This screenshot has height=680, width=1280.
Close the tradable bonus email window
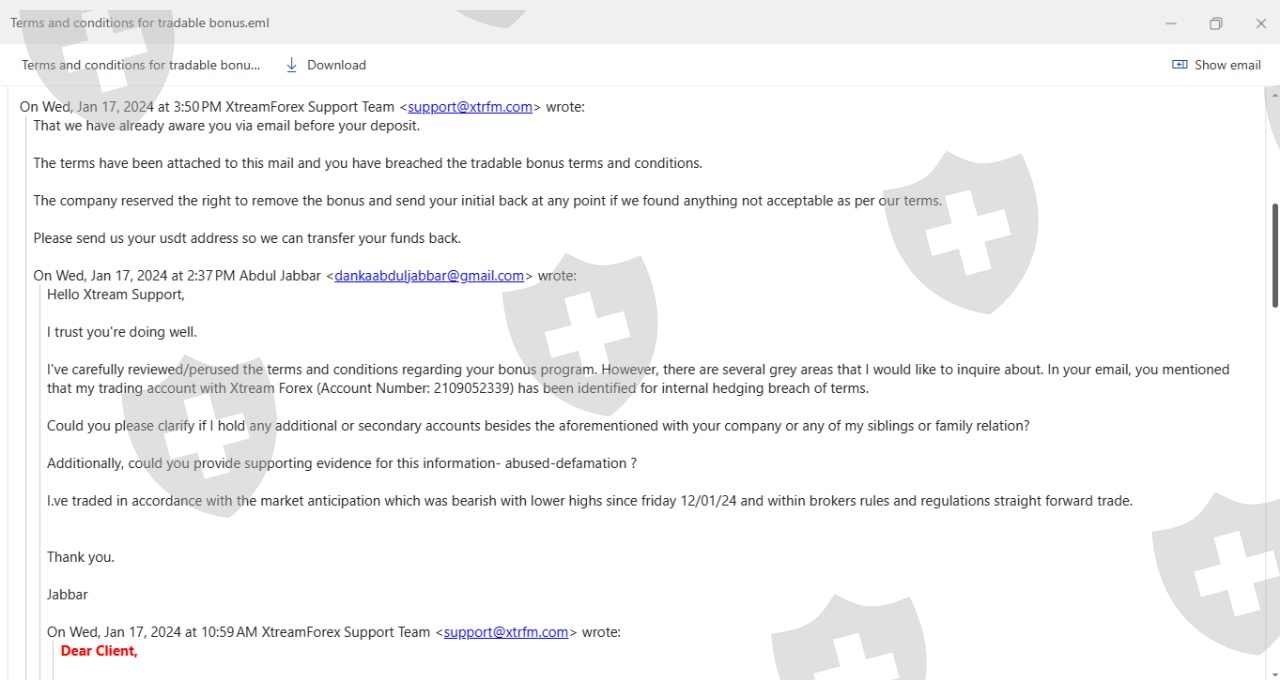click(x=1261, y=23)
